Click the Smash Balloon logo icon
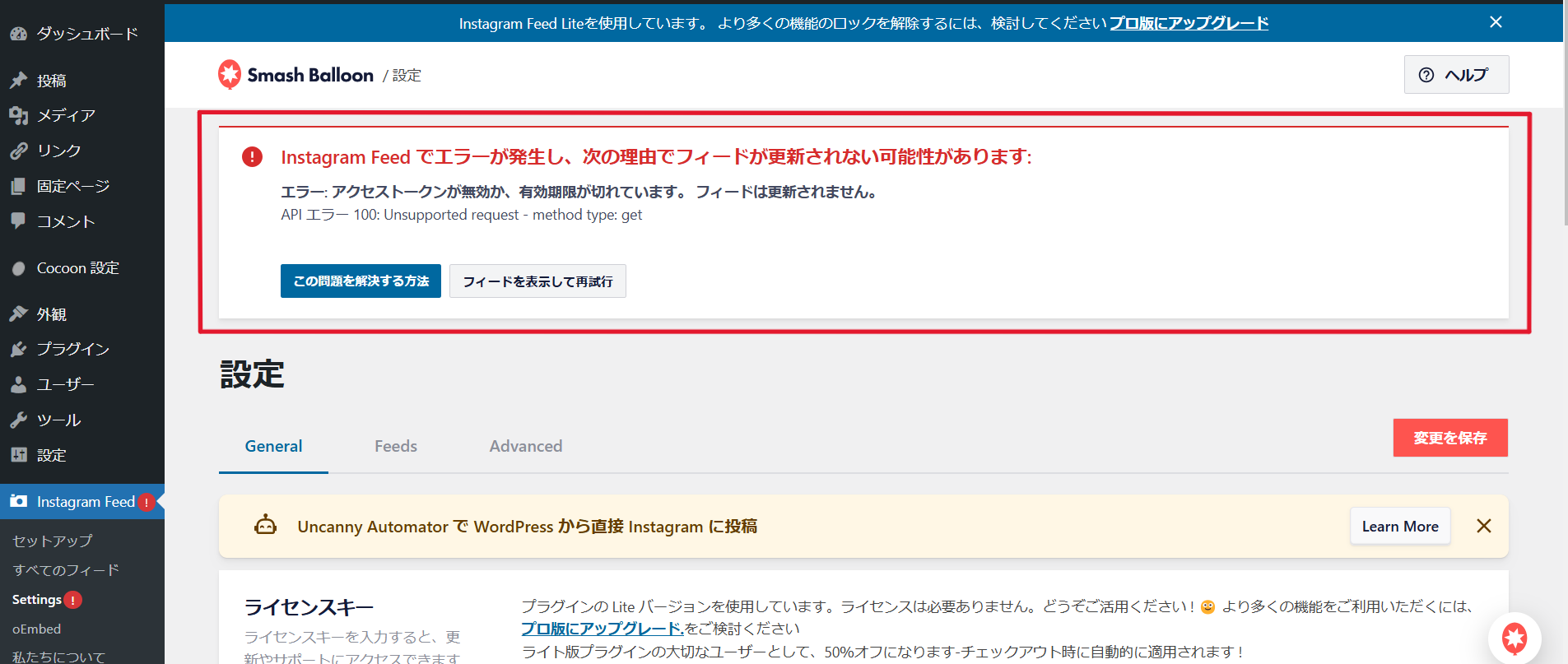1568x664 pixels. click(230, 75)
